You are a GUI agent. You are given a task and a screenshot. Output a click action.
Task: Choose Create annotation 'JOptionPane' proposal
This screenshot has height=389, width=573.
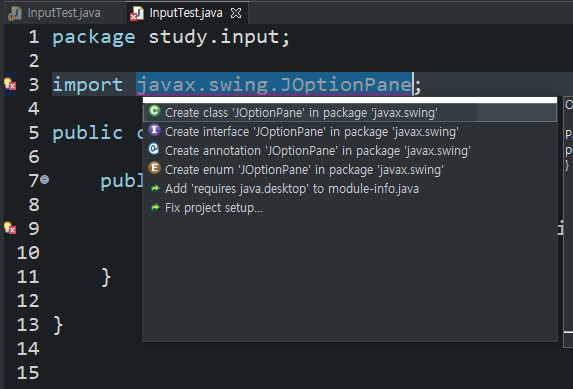[x=350, y=151]
